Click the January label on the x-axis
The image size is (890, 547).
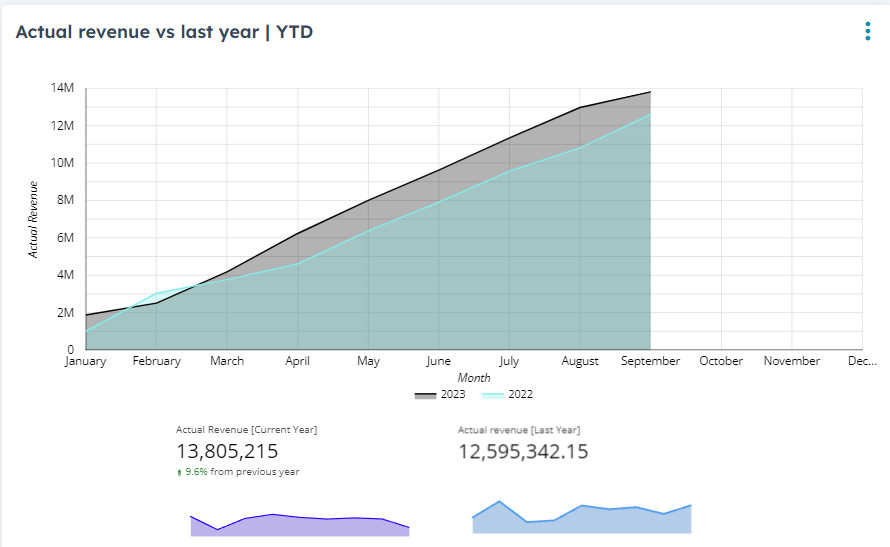(x=85, y=361)
